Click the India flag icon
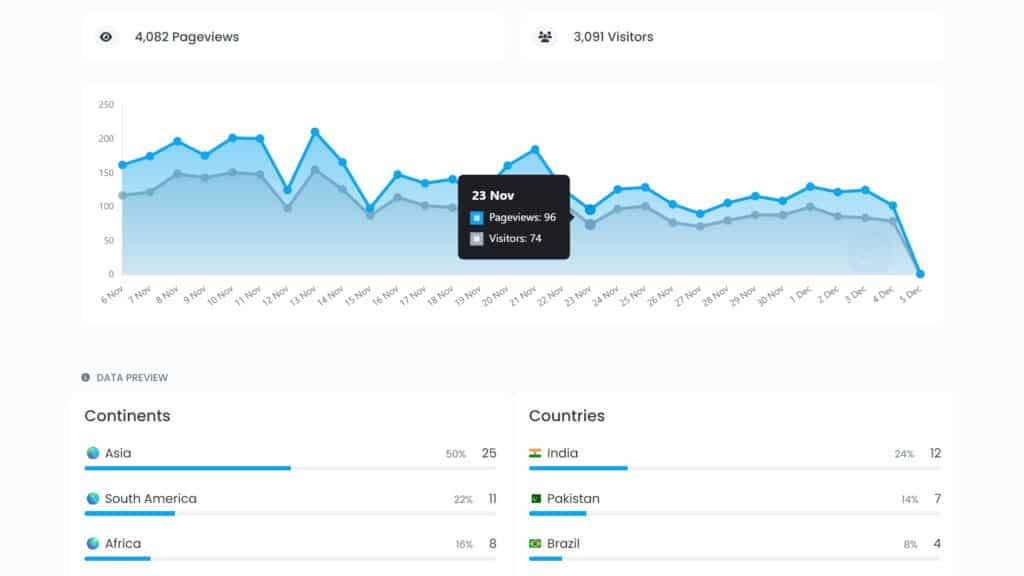This screenshot has height=576, width=1024. (x=535, y=453)
